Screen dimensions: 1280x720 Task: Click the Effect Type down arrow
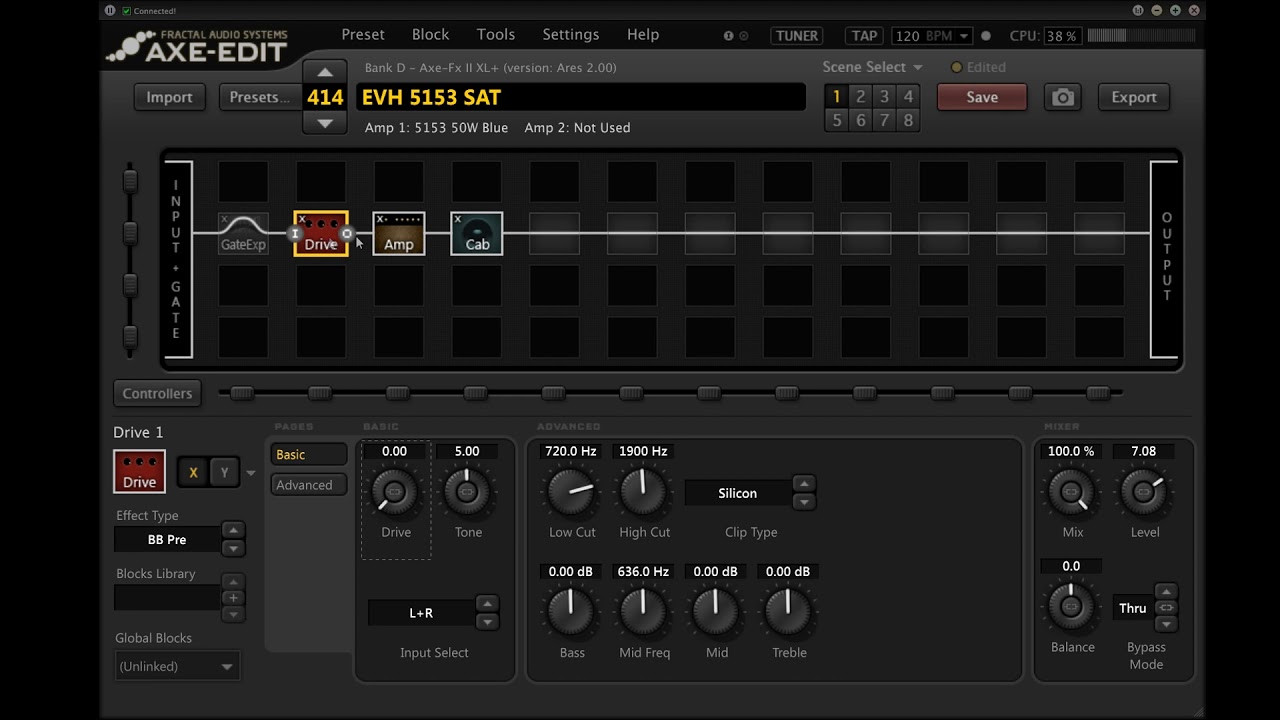click(x=233, y=548)
